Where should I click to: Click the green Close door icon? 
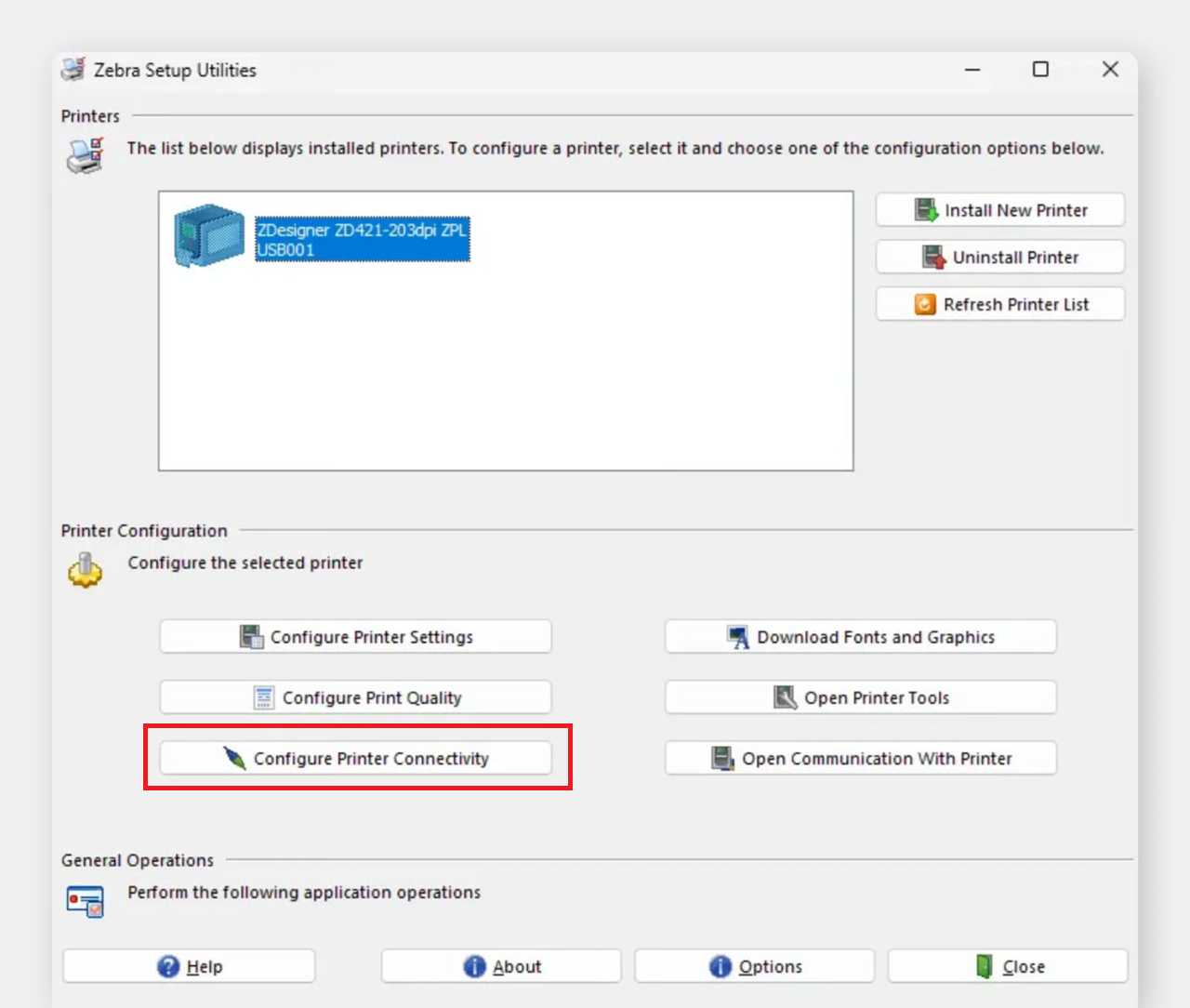[984, 967]
